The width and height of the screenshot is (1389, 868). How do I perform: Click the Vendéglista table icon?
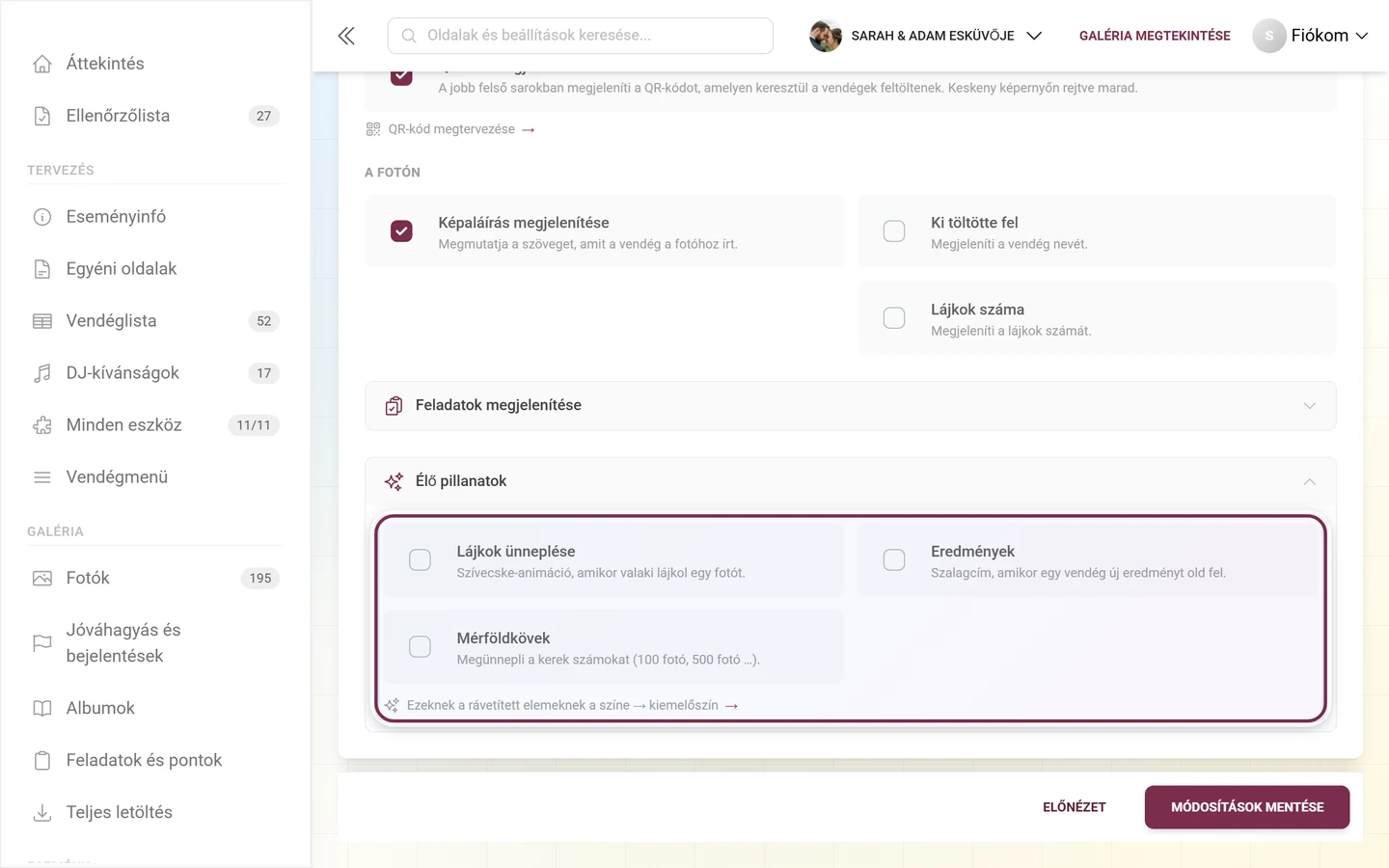(42, 321)
